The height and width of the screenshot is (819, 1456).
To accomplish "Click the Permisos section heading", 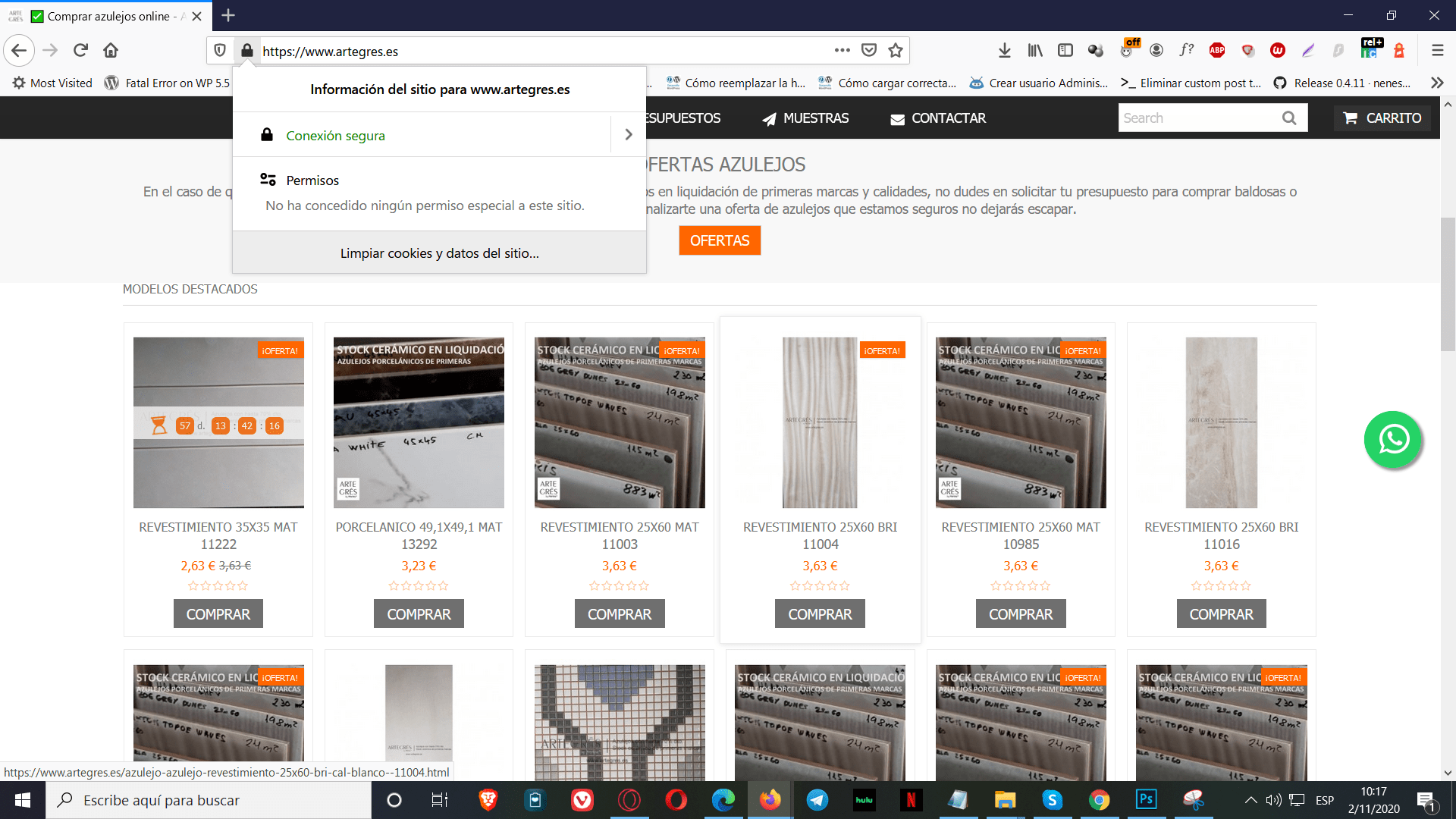I will [x=312, y=180].
